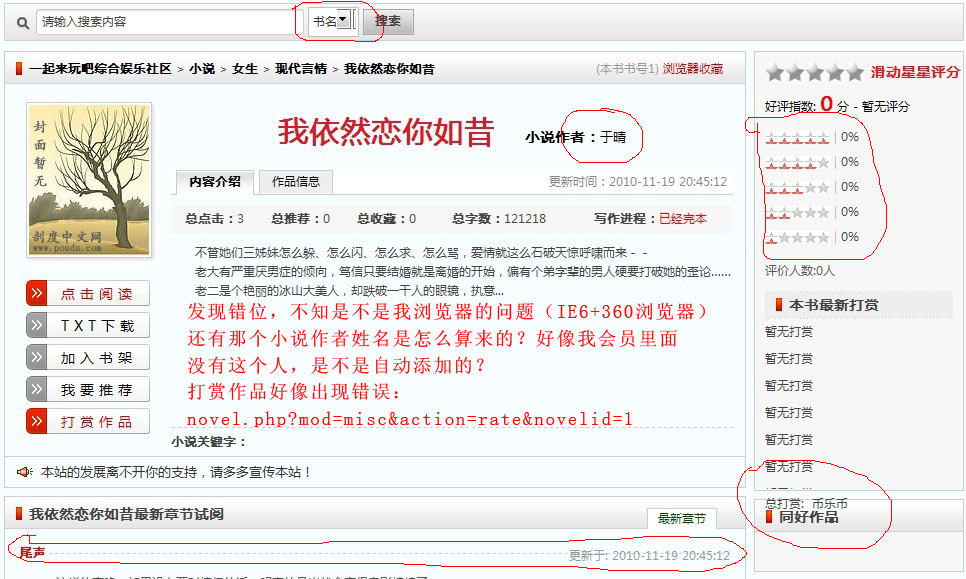Click the 总点击：3 text

click(x=214, y=219)
